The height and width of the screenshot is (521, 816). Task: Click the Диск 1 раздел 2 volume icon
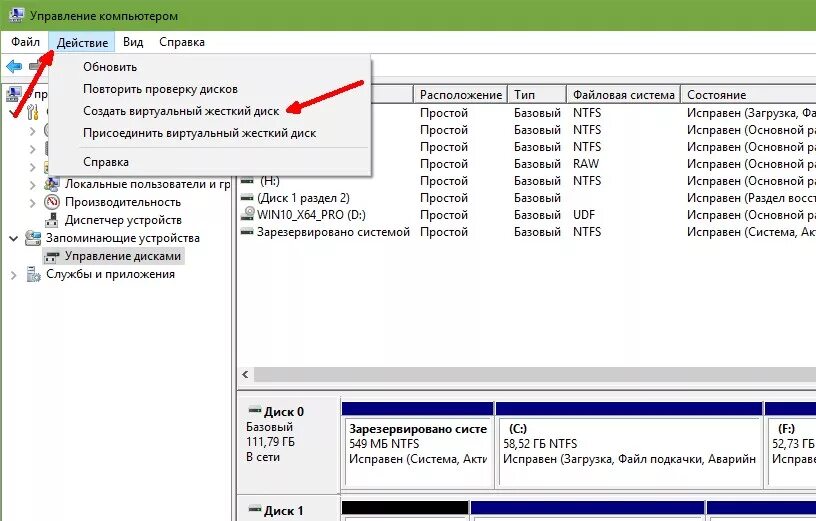point(247,198)
